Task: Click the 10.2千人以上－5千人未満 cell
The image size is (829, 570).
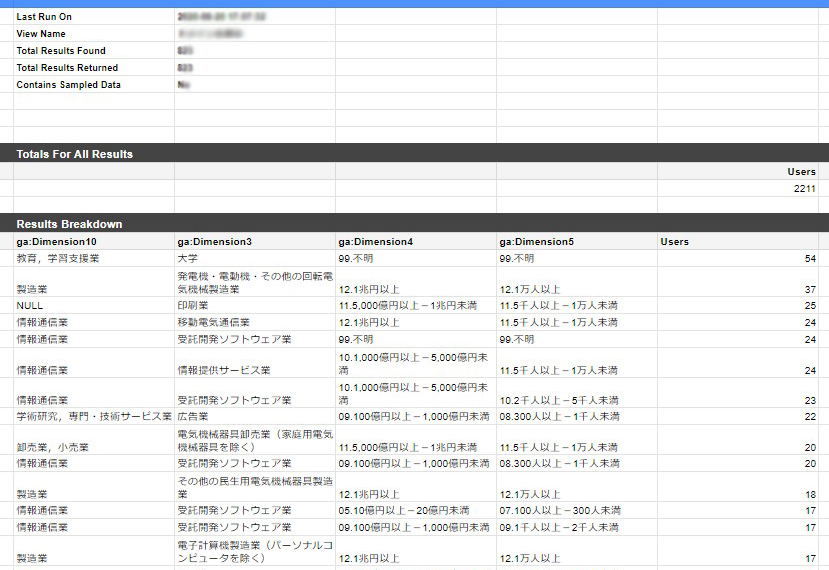Action: pos(577,393)
